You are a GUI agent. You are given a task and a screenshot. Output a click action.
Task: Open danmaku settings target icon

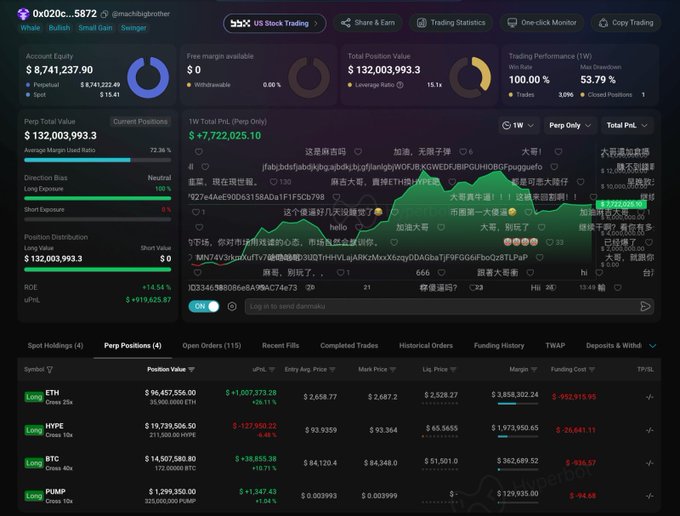click(232, 307)
